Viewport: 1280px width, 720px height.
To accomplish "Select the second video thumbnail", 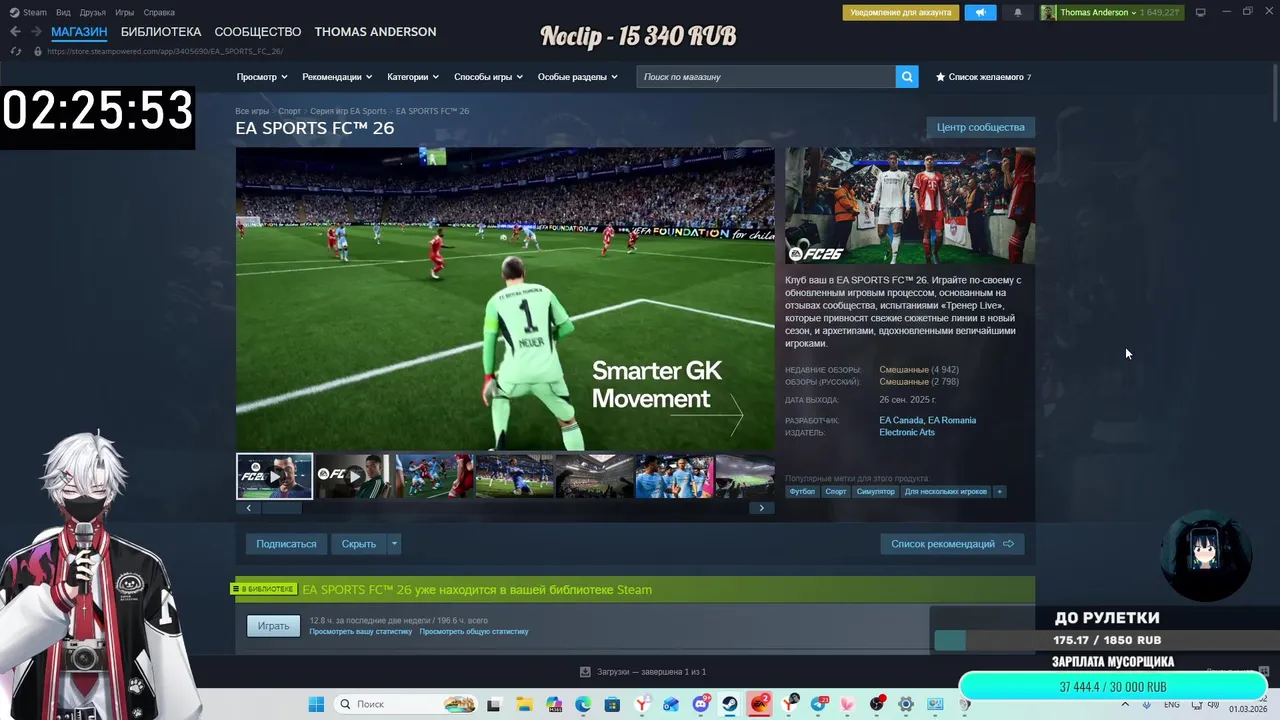I will [354, 476].
